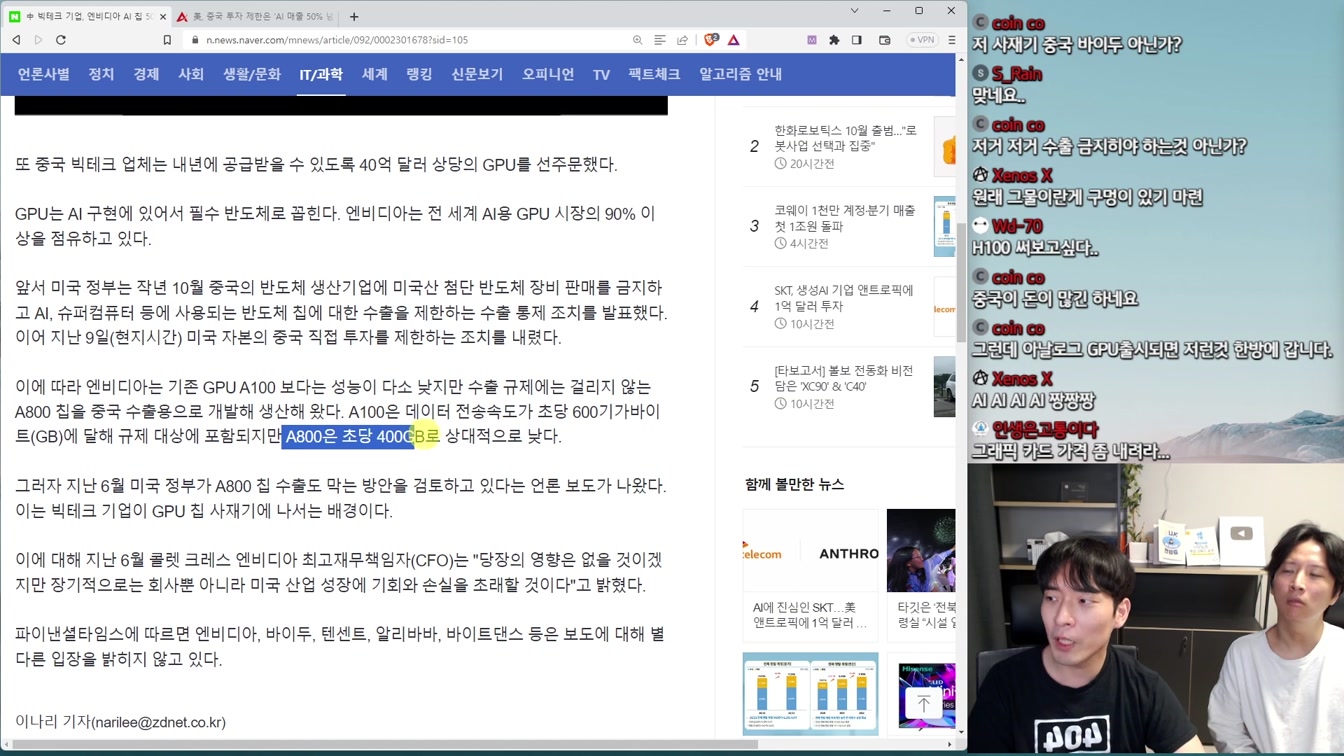The height and width of the screenshot is (756, 1344).
Task: Go back to the previous page
Action: (x=16, y=40)
